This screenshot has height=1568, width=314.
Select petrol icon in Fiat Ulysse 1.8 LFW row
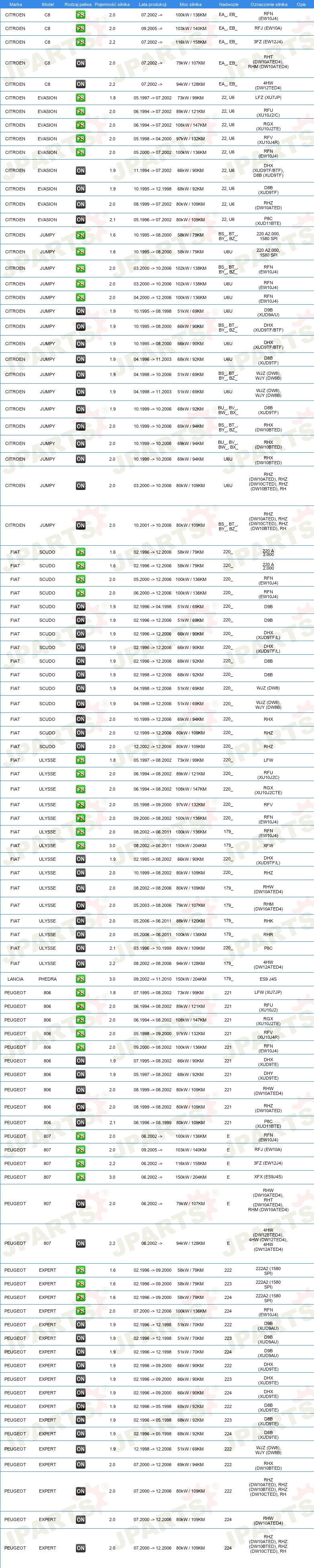click(x=80, y=760)
